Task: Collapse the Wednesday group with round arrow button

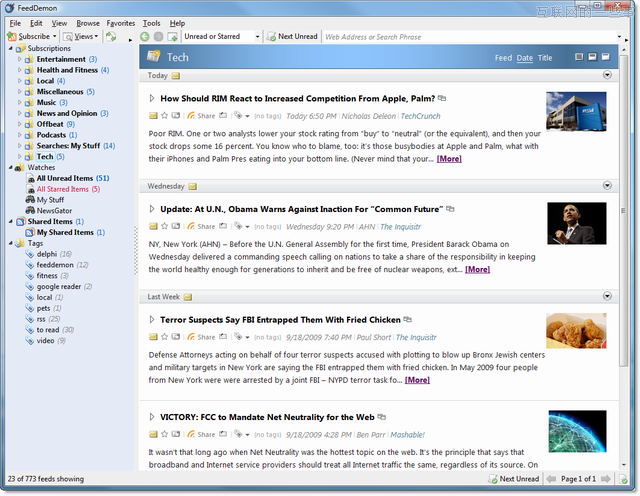Action: click(x=608, y=185)
